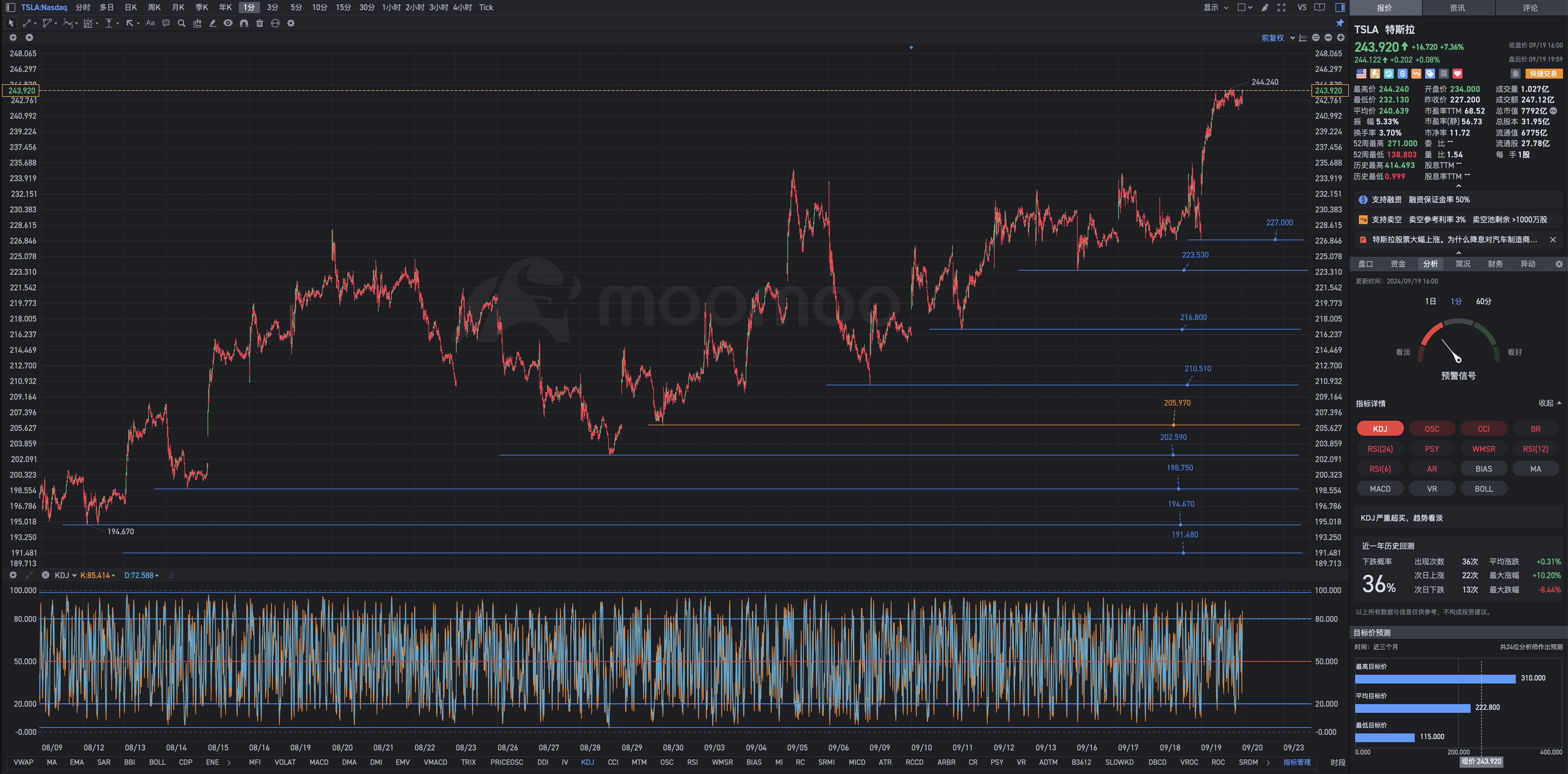1568x774 pixels.
Task: Reset chart zoom with equals icon
Action: click(x=1316, y=38)
